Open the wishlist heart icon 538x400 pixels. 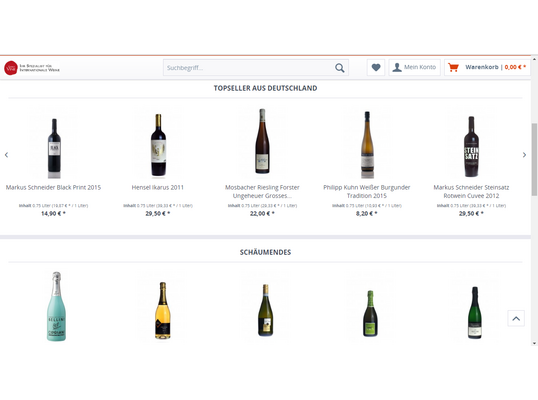click(376, 67)
